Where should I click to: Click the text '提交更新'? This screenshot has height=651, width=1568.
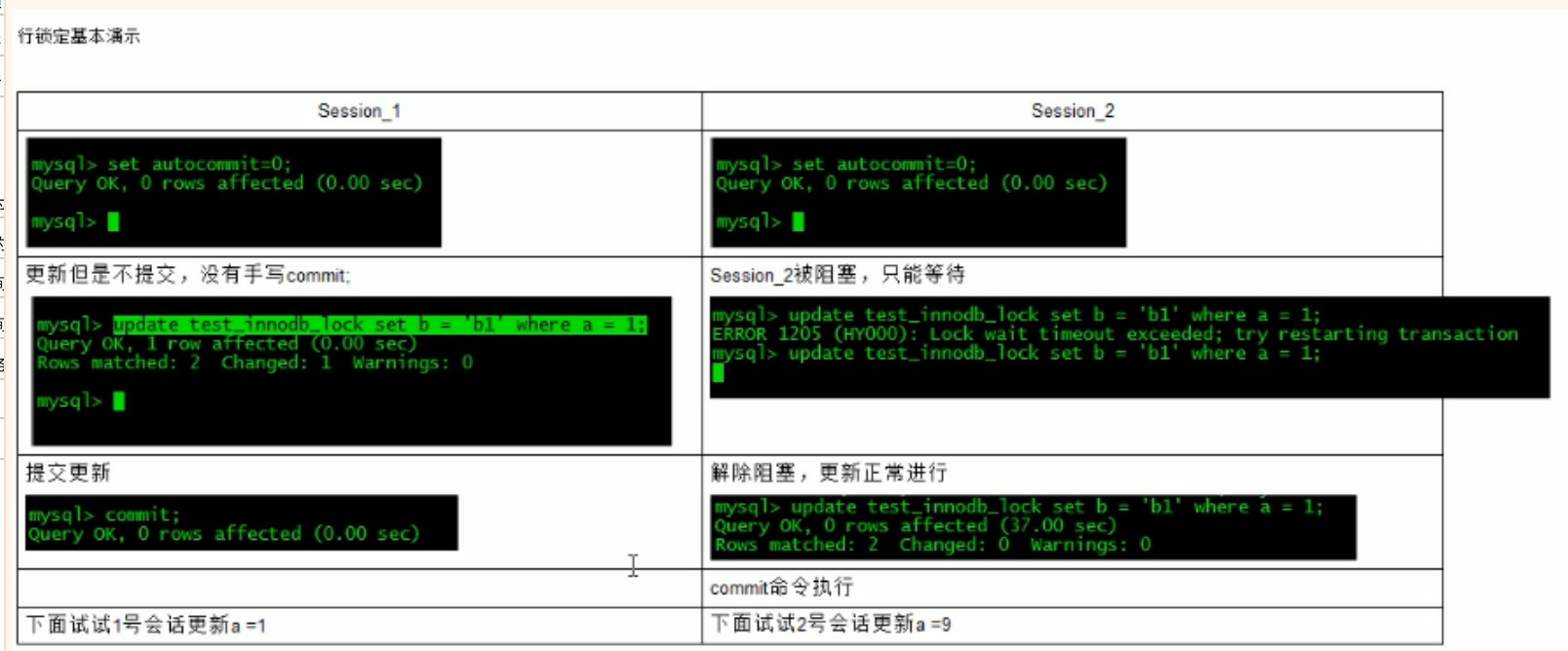click(67, 473)
